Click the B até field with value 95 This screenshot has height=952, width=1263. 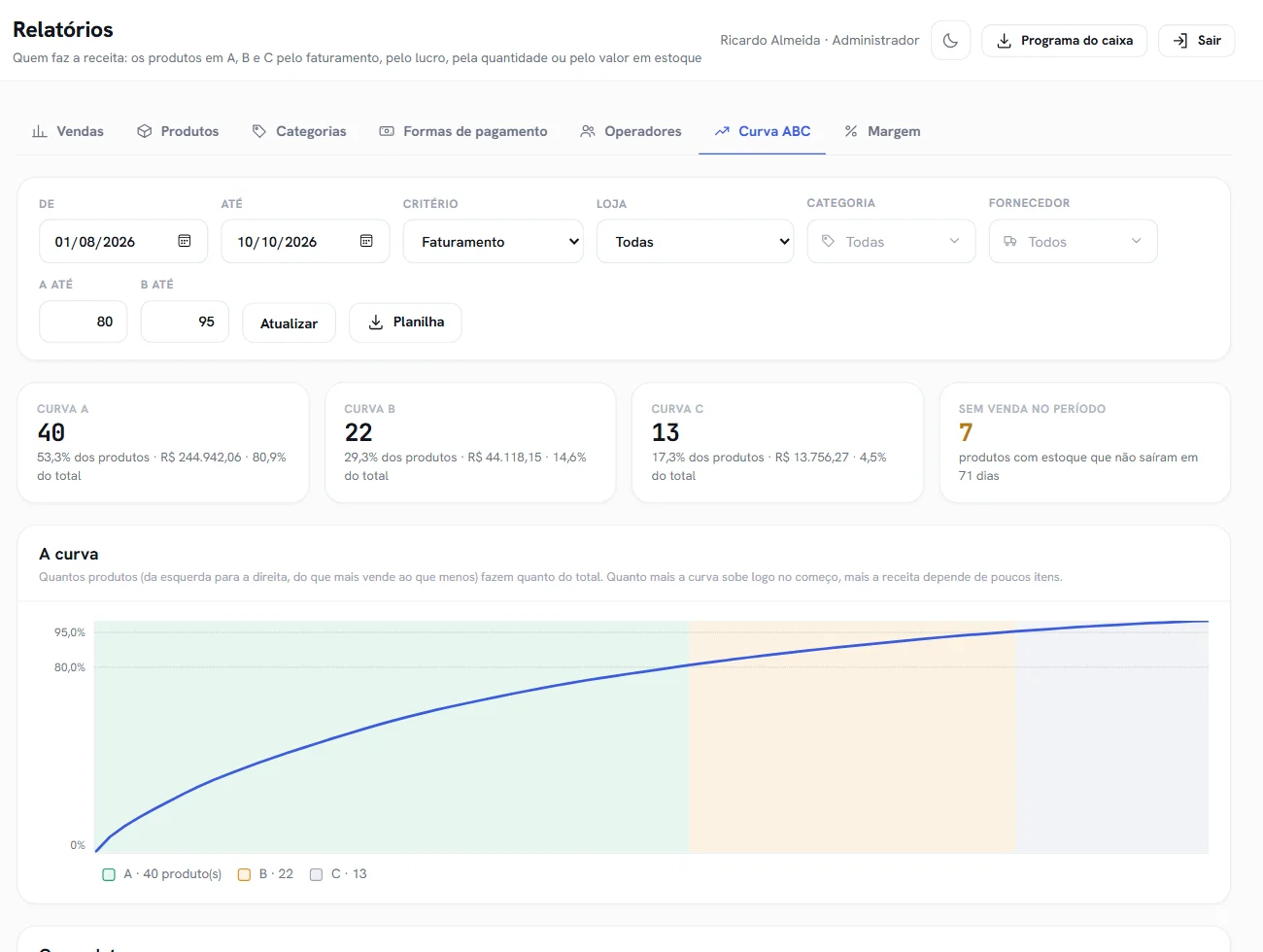click(x=185, y=322)
